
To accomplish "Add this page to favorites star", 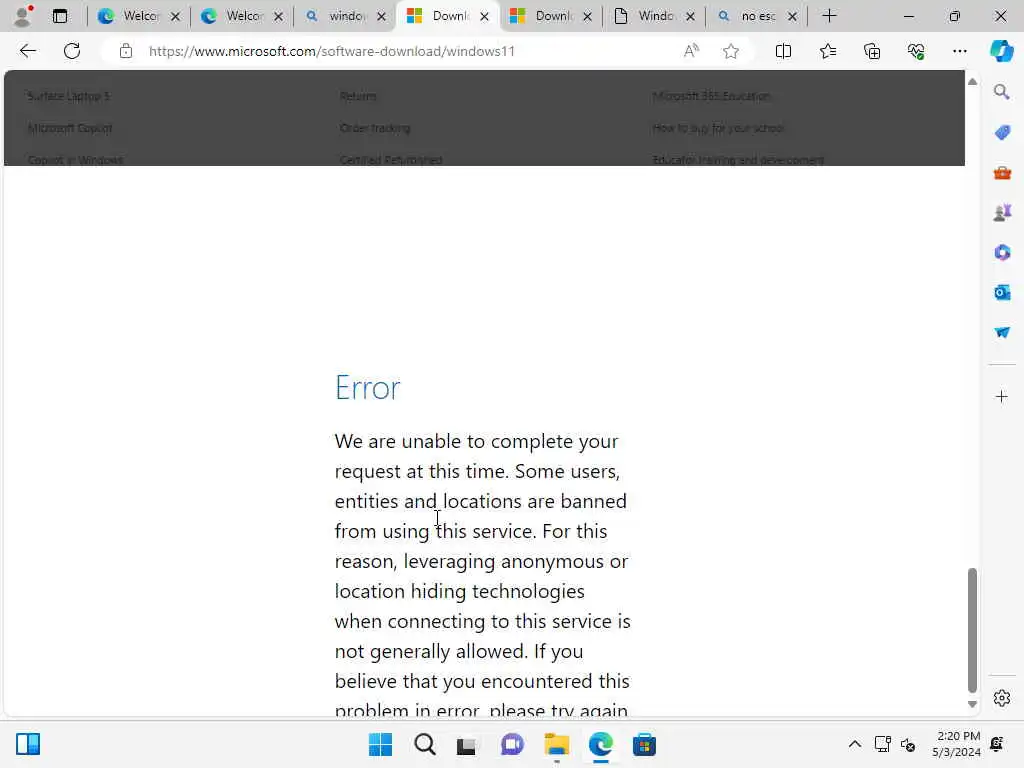I will [x=731, y=51].
